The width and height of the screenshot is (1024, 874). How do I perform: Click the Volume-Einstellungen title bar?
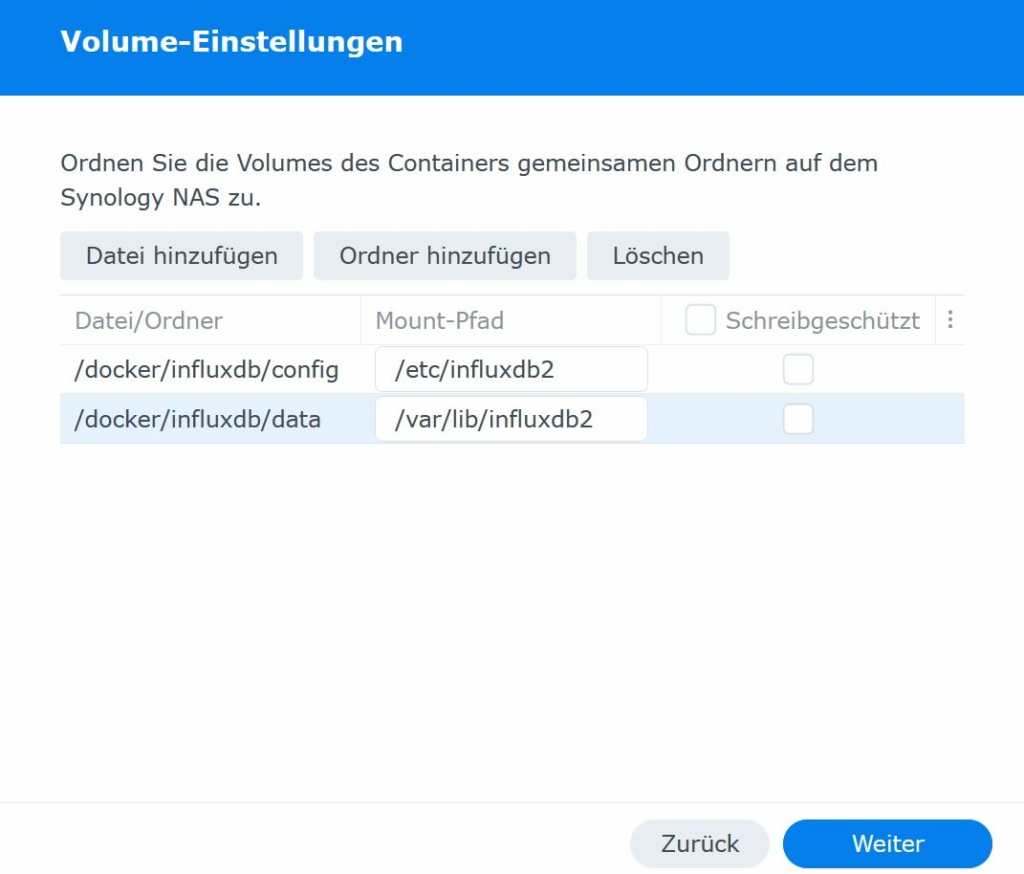point(232,42)
